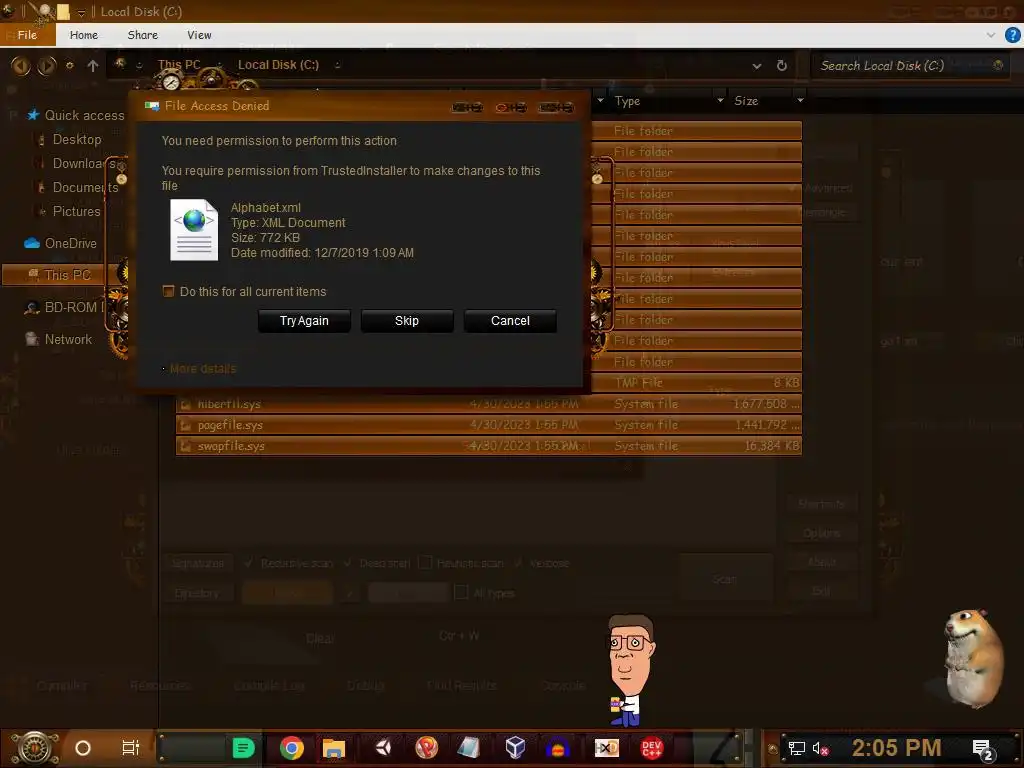Select the hiberfil.sys file row
Screen dimensions: 1024x768
pos(488,404)
